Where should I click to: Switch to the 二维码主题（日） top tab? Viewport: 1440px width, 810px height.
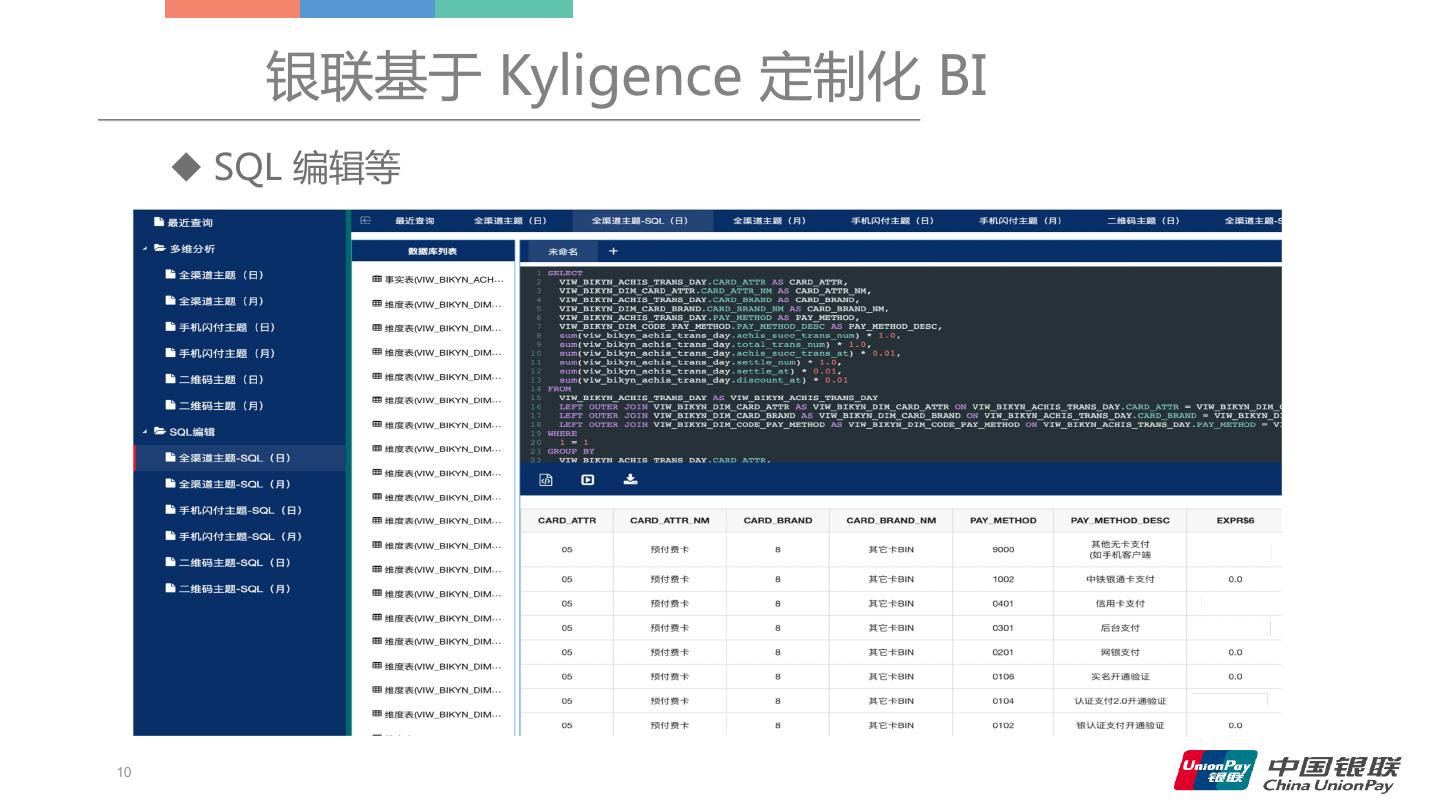1143,221
